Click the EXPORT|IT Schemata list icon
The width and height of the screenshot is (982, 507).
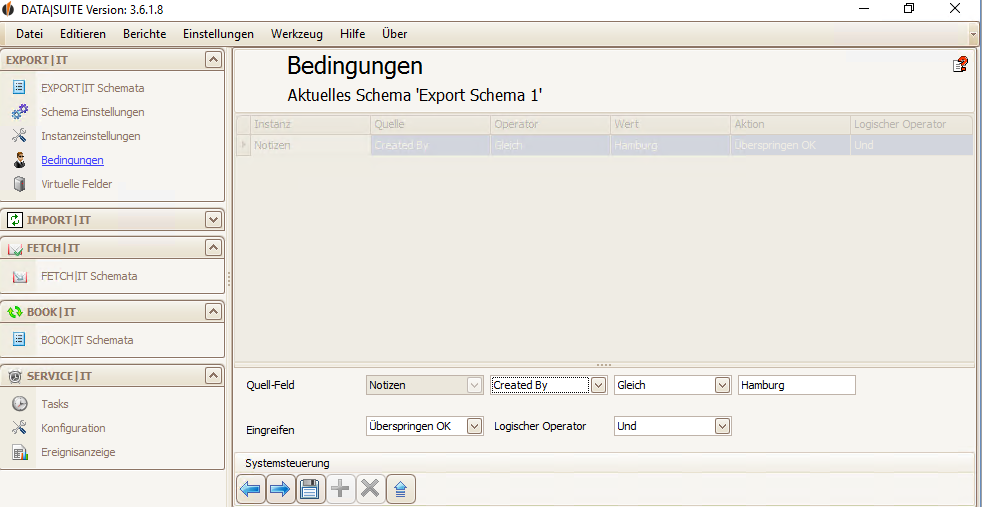[x=19, y=88]
